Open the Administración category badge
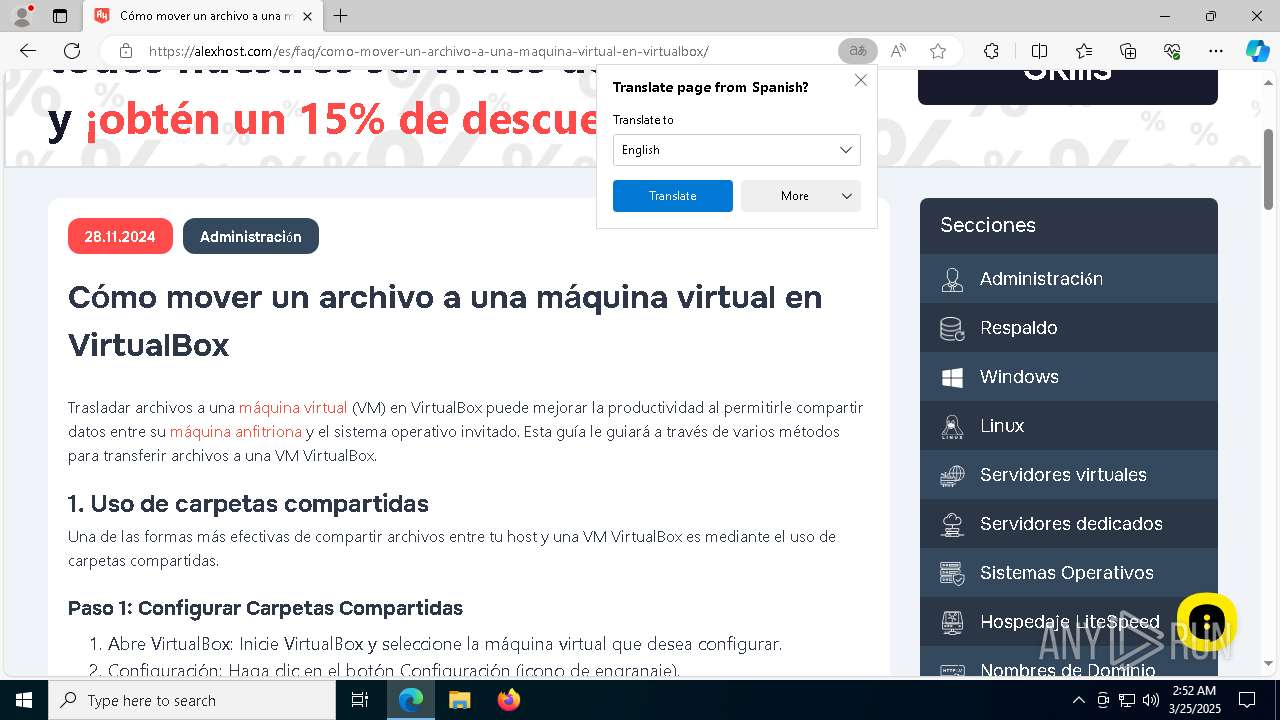Image resolution: width=1280 pixels, height=720 pixels. (x=250, y=236)
